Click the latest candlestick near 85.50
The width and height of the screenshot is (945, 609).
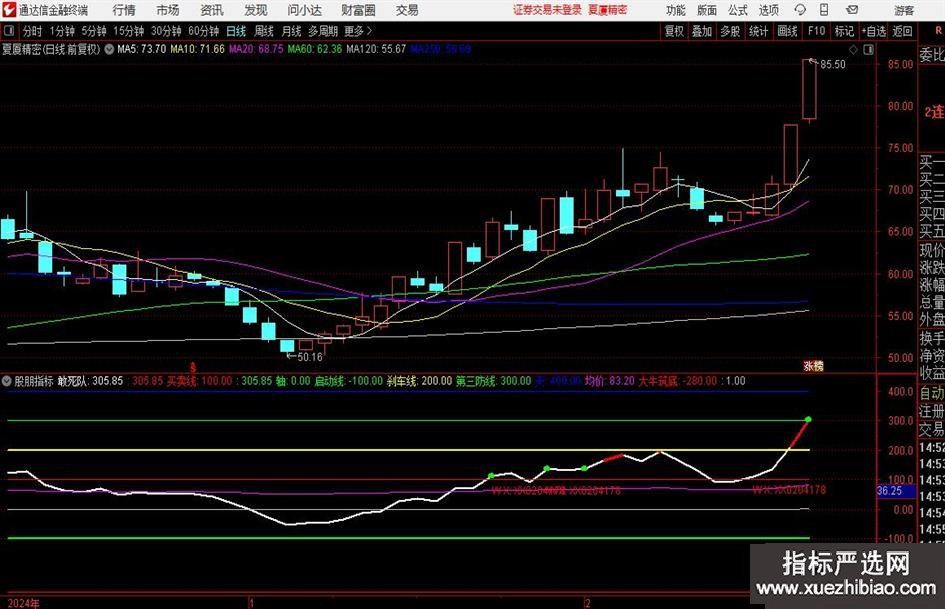point(809,89)
